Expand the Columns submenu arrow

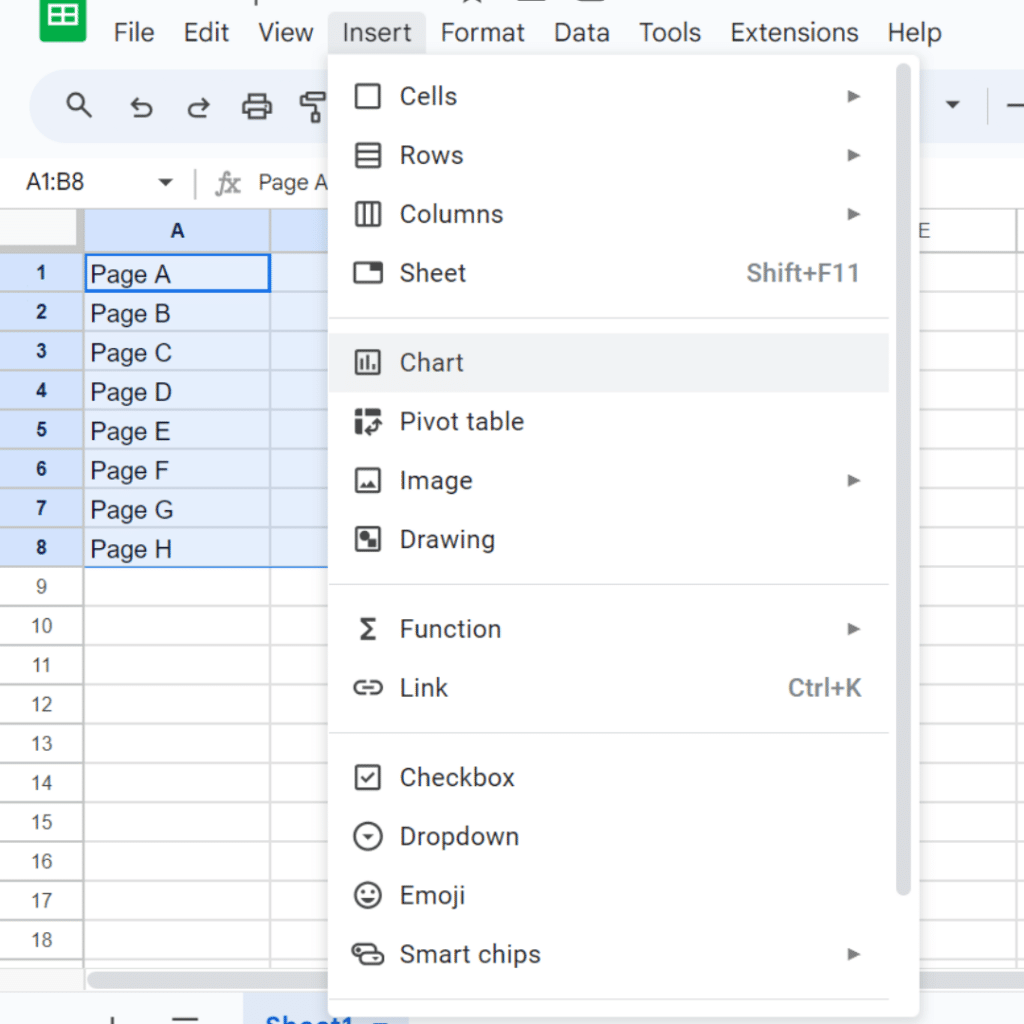[853, 214]
